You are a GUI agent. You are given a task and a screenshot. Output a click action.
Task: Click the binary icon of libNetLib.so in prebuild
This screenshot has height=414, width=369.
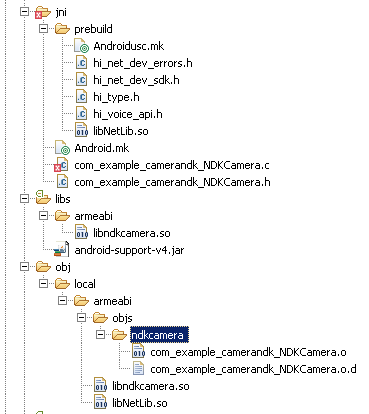pos(81,131)
